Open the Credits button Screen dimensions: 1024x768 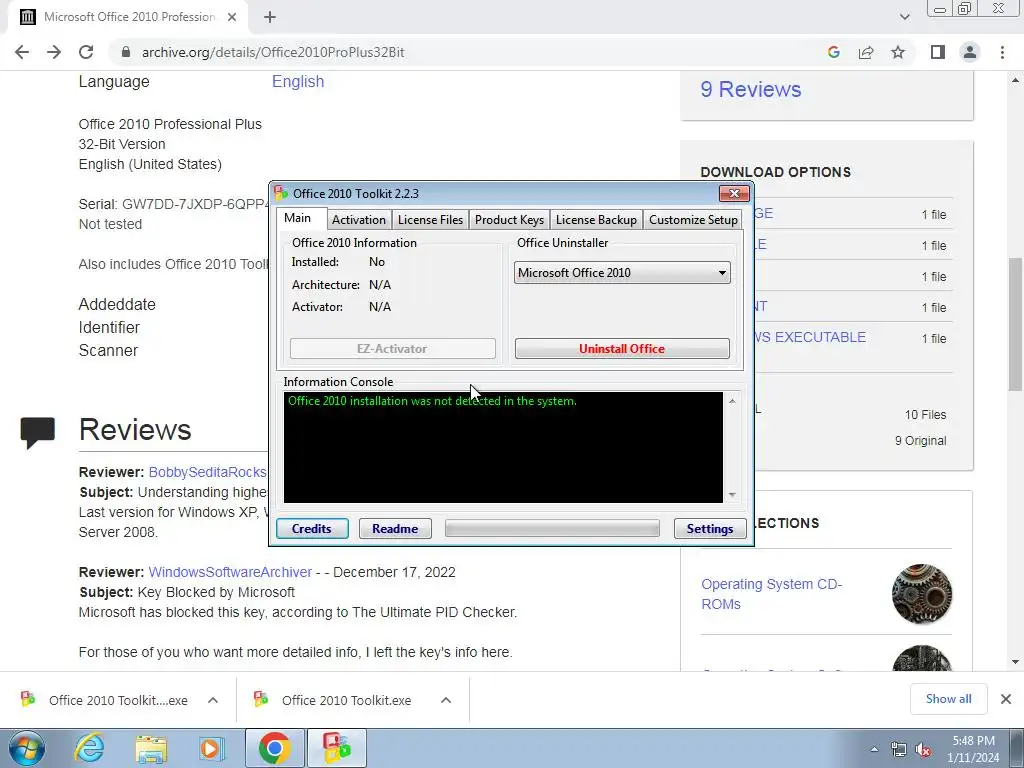[312, 528]
